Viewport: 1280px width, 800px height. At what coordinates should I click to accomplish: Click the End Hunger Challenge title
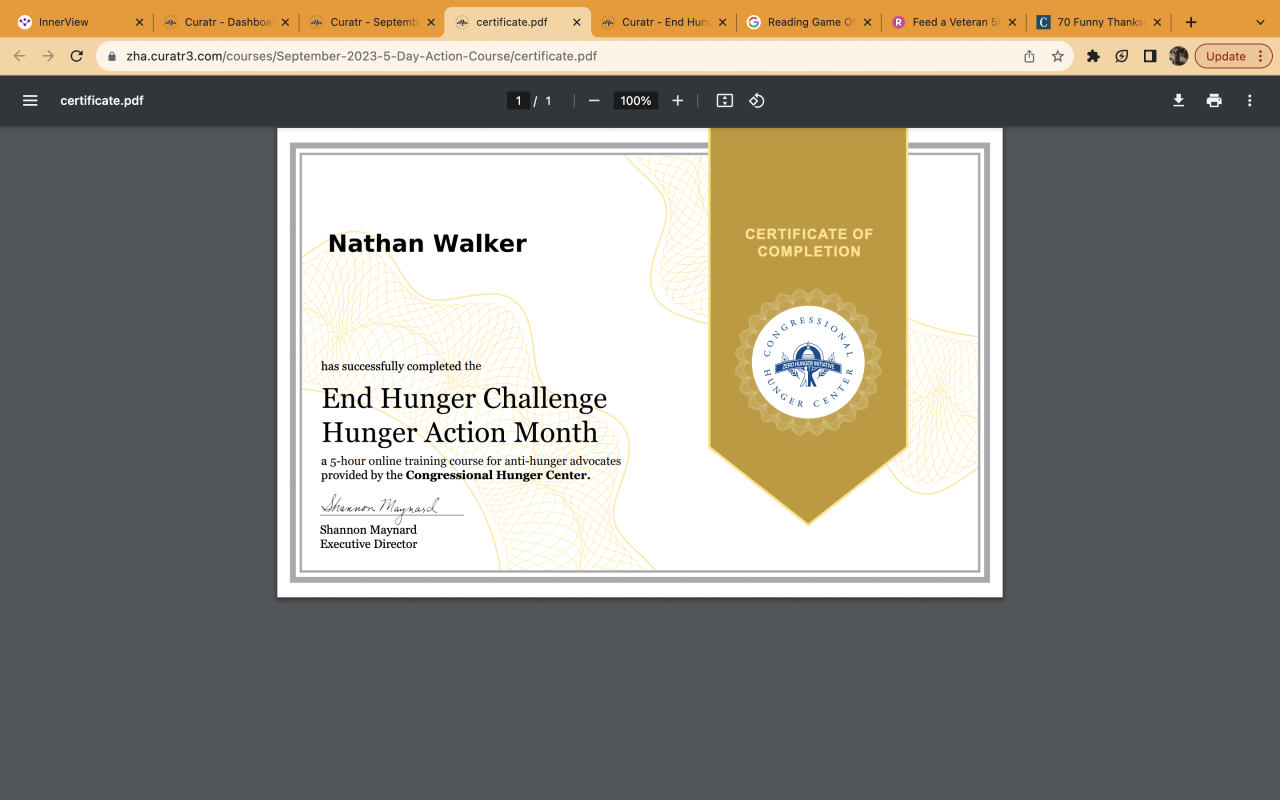(464, 398)
